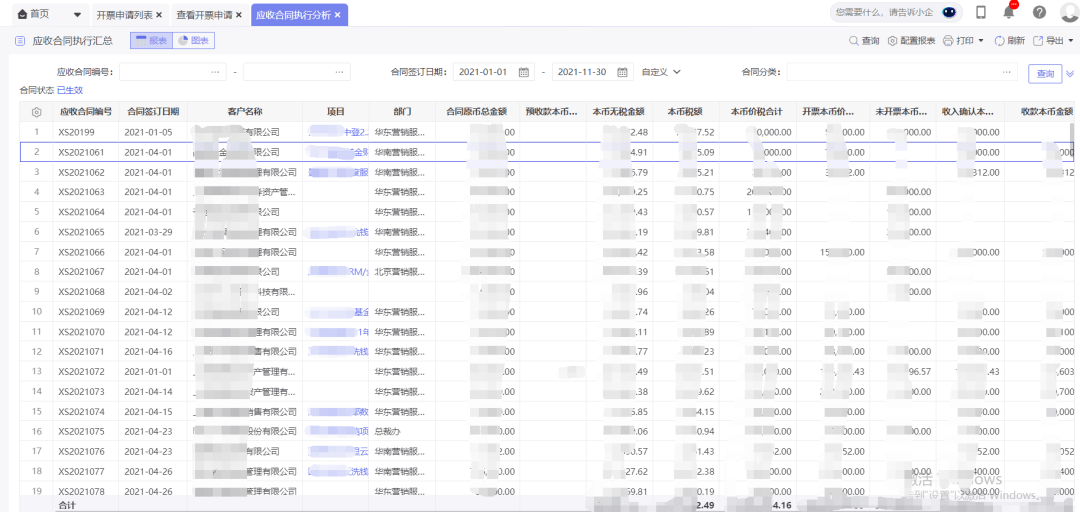Open the mobile phone icon in header

click(x=981, y=12)
